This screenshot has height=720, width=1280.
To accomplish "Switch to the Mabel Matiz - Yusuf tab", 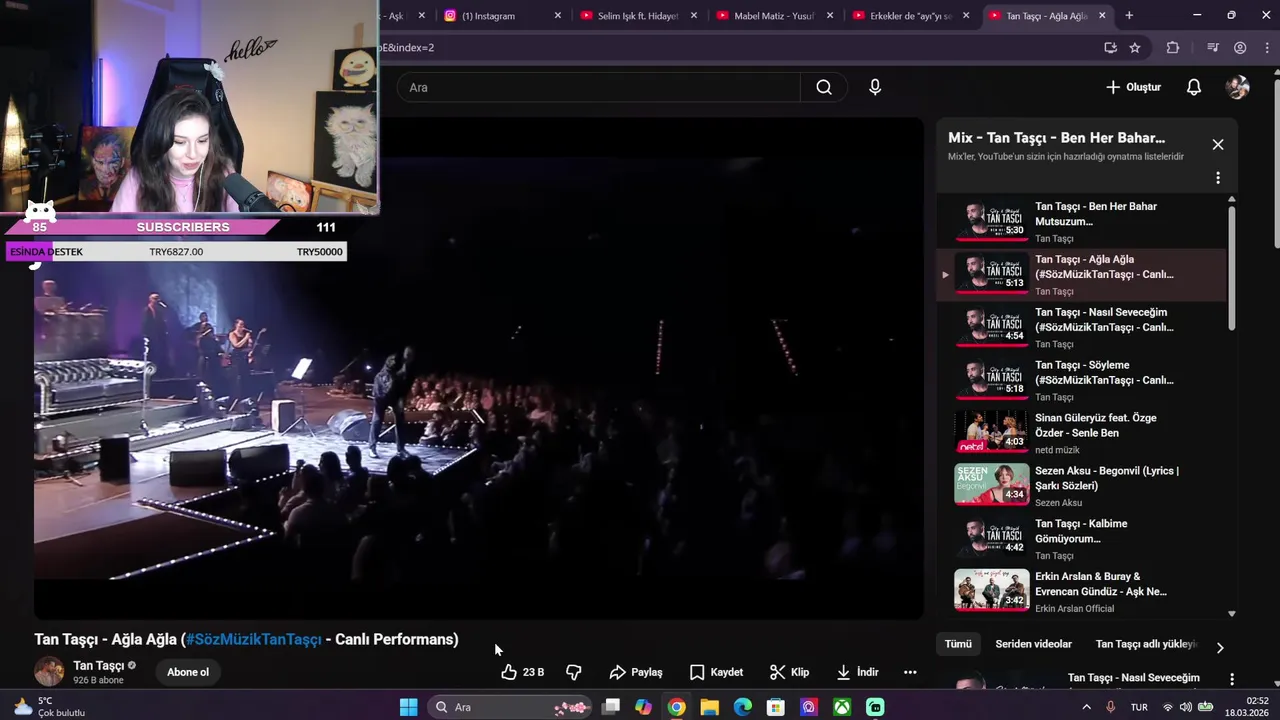I will [x=763, y=16].
